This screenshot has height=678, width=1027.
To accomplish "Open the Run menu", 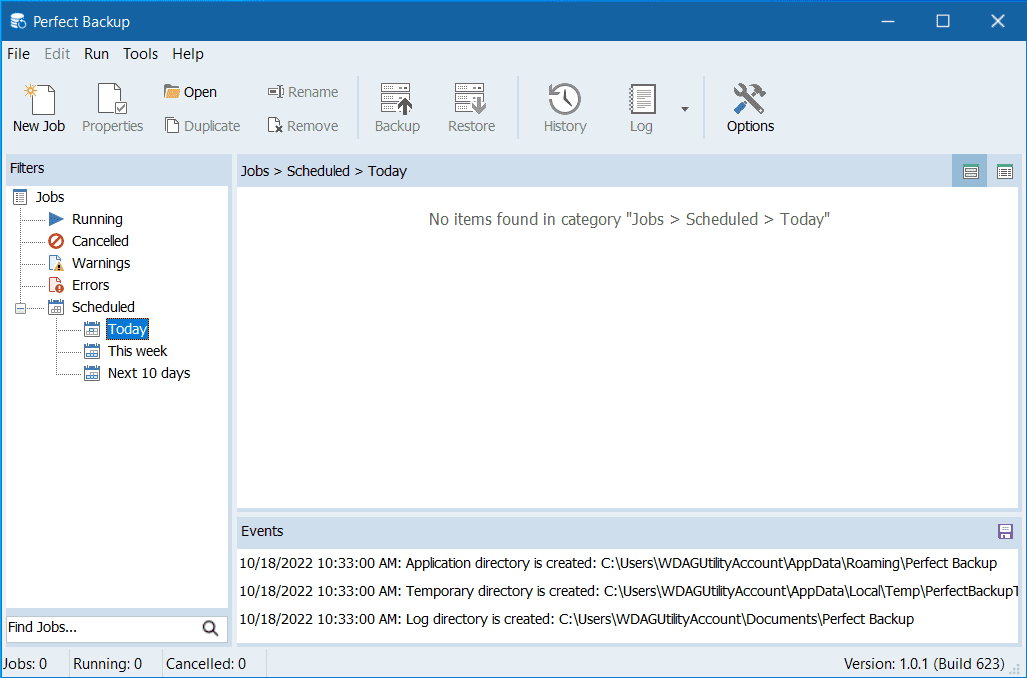I will click(x=96, y=54).
